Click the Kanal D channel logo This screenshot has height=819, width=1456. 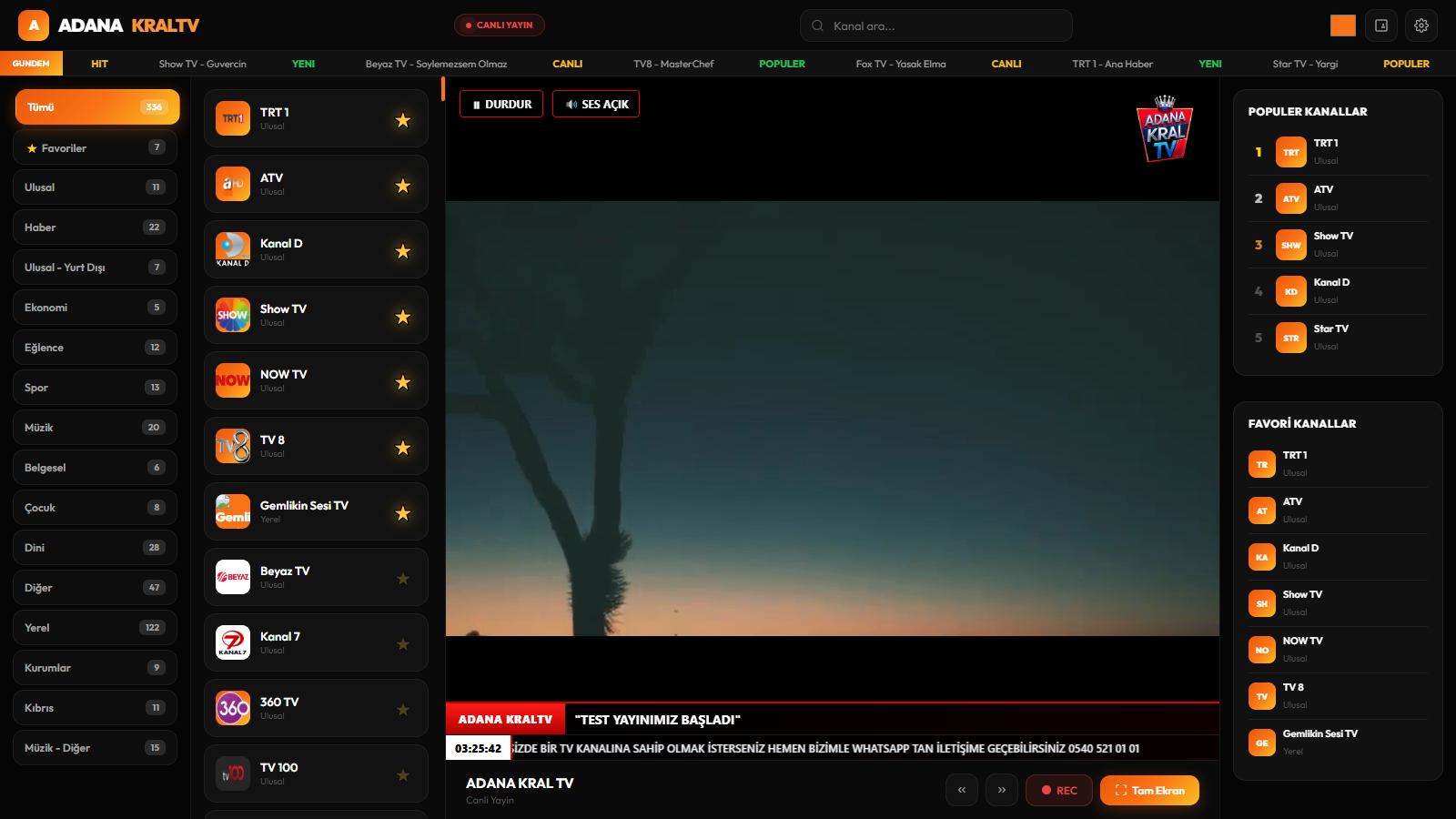(233, 249)
